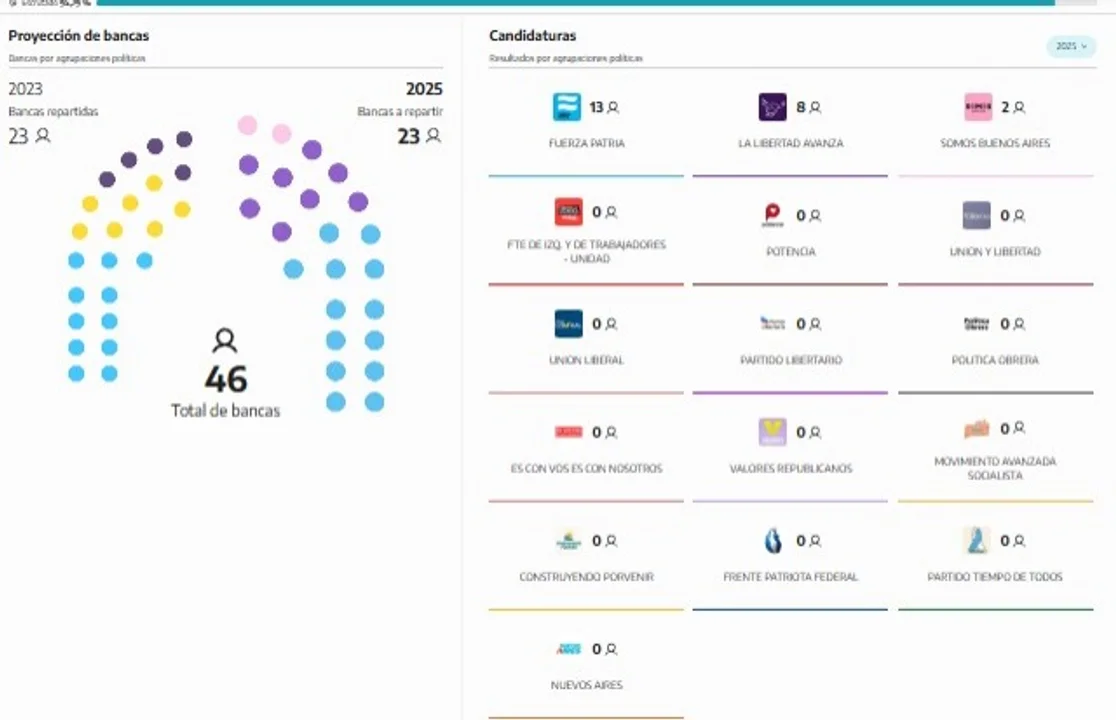The image size is (1116, 720).
Task: Click the Partido Tiempo de Todos logo
Action: coord(977,541)
